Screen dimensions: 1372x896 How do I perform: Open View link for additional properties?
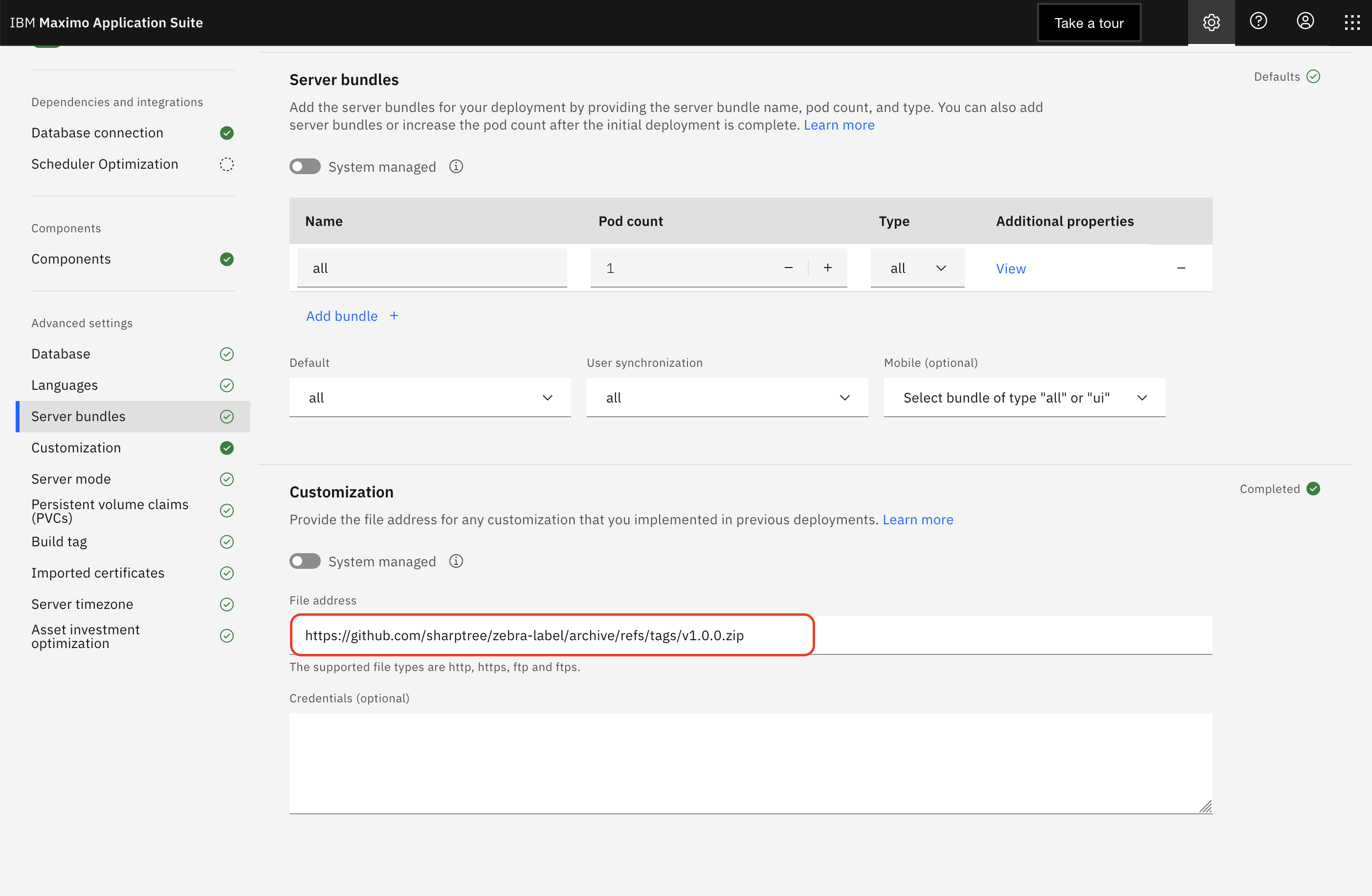coord(1011,269)
